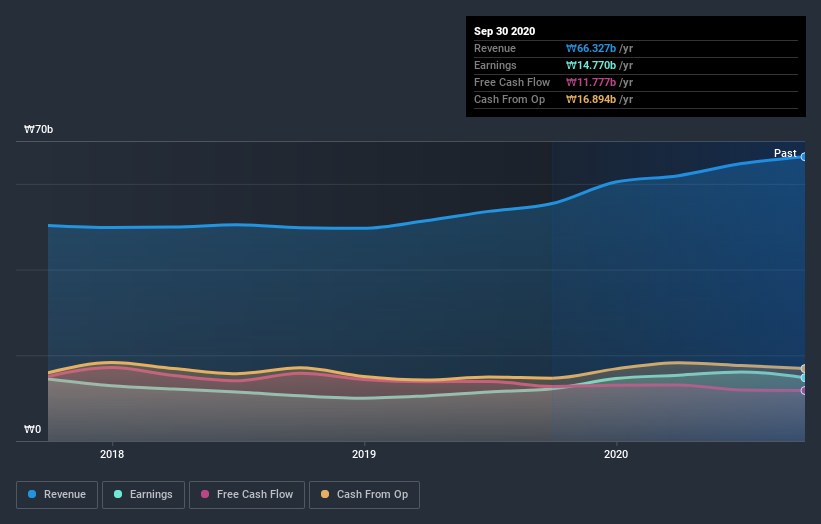The width and height of the screenshot is (821, 524).
Task: Click the ₩70b y-axis label
Action: point(38,129)
